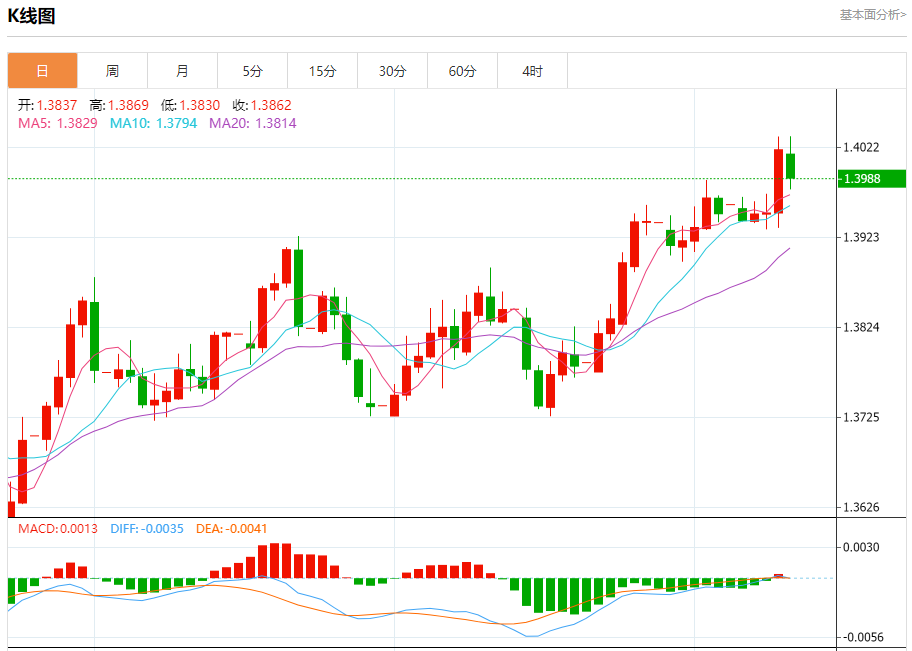
Task: Click the DIFF indicator value label
Action: (146, 528)
